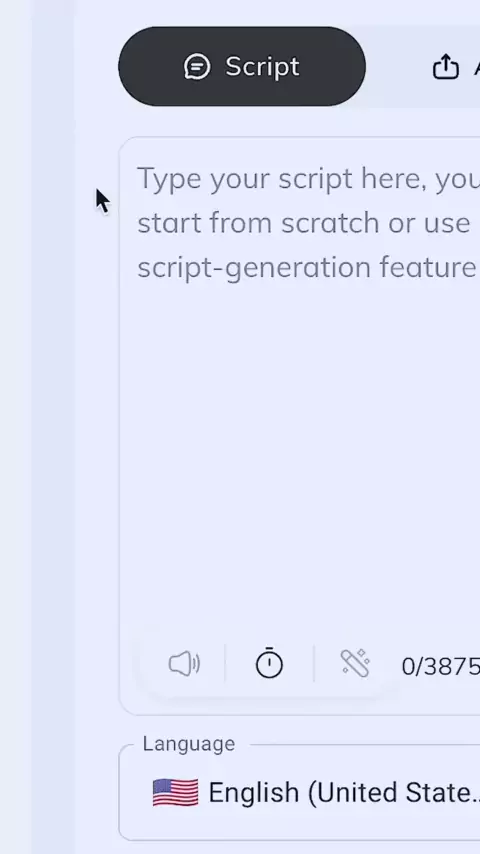This screenshot has height=854, width=480.
Task: Open the Language dropdown
Action: (299, 793)
